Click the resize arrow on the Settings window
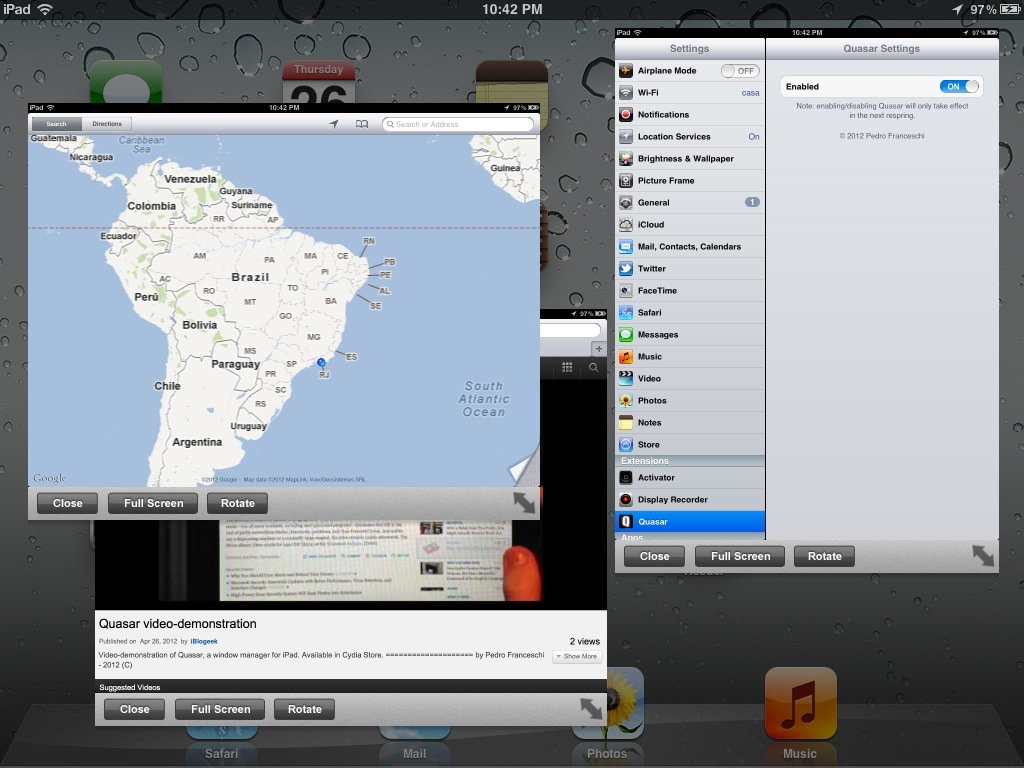This screenshot has height=768, width=1024. click(983, 556)
